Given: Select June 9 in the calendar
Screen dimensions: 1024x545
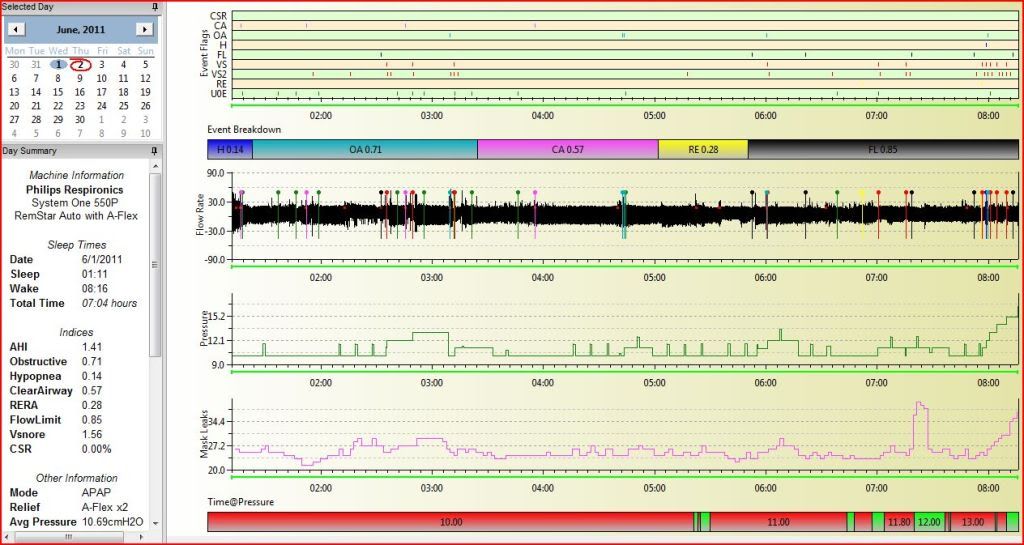Looking at the screenshot, I should click(x=80, y=78).
